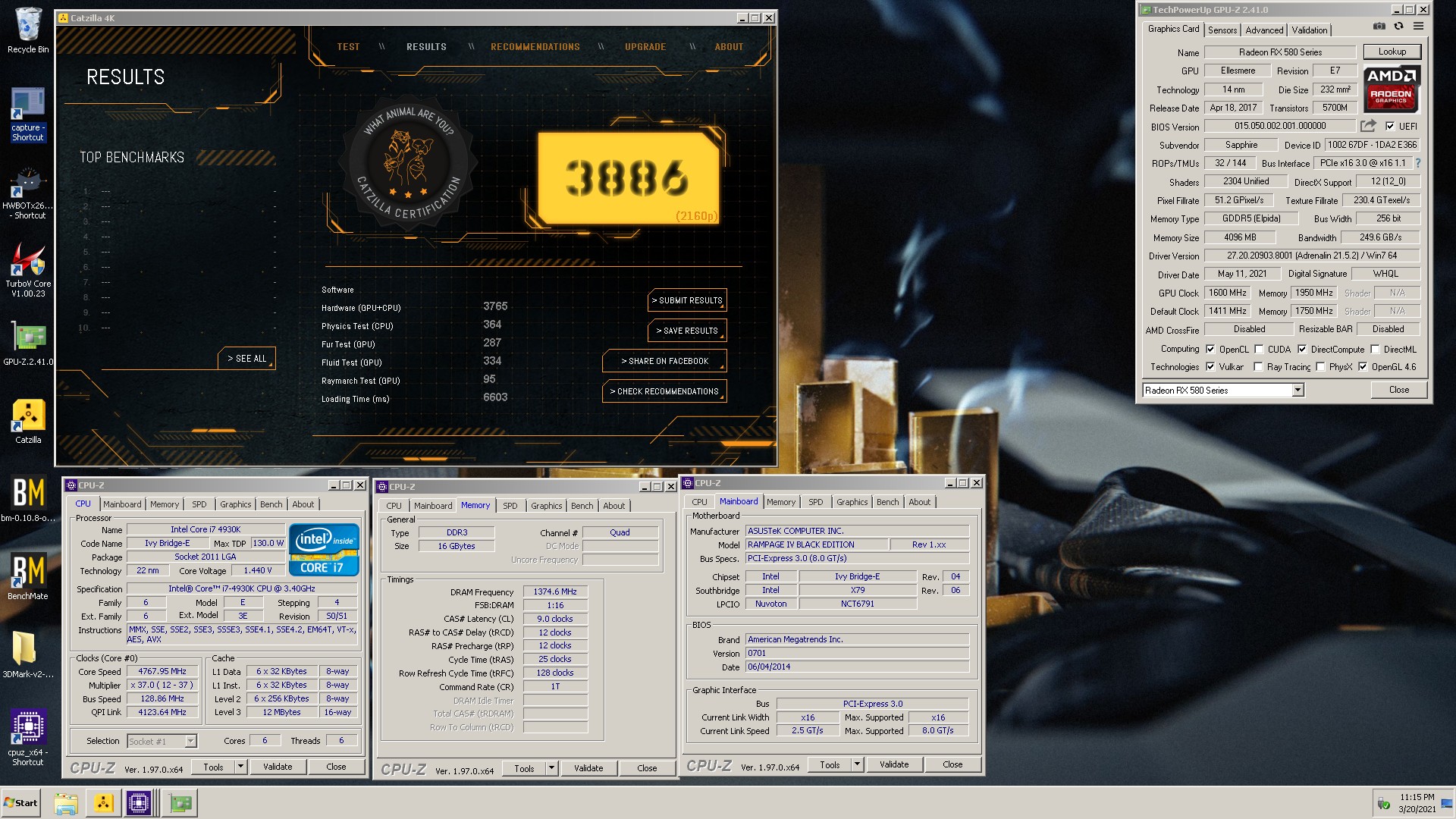Open the Validation tab in GPU-Z

click(1310, 30)
